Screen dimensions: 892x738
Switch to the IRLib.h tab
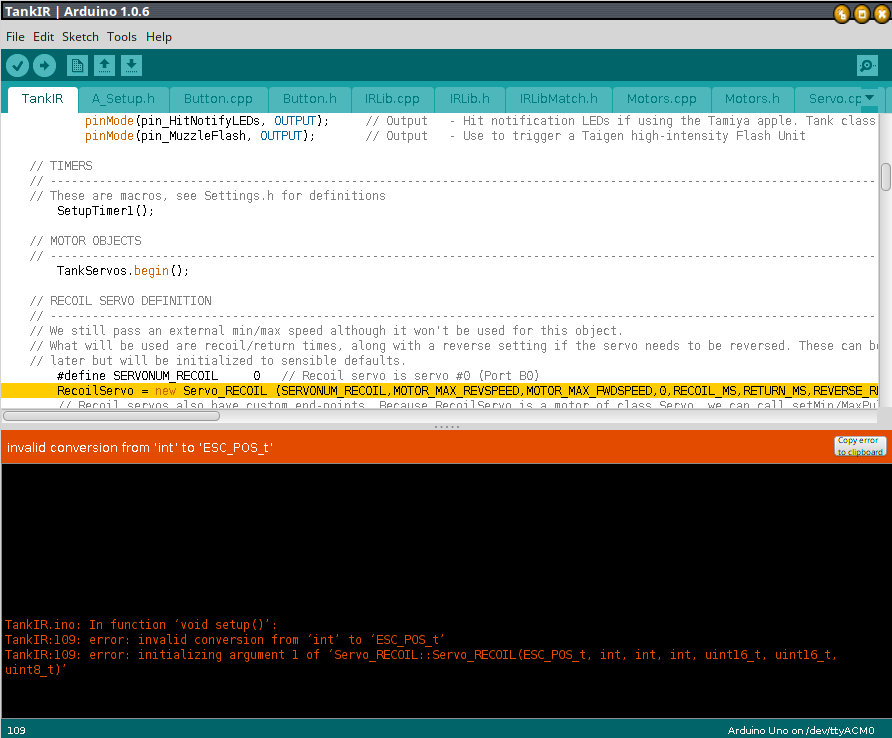coord(469,99)
